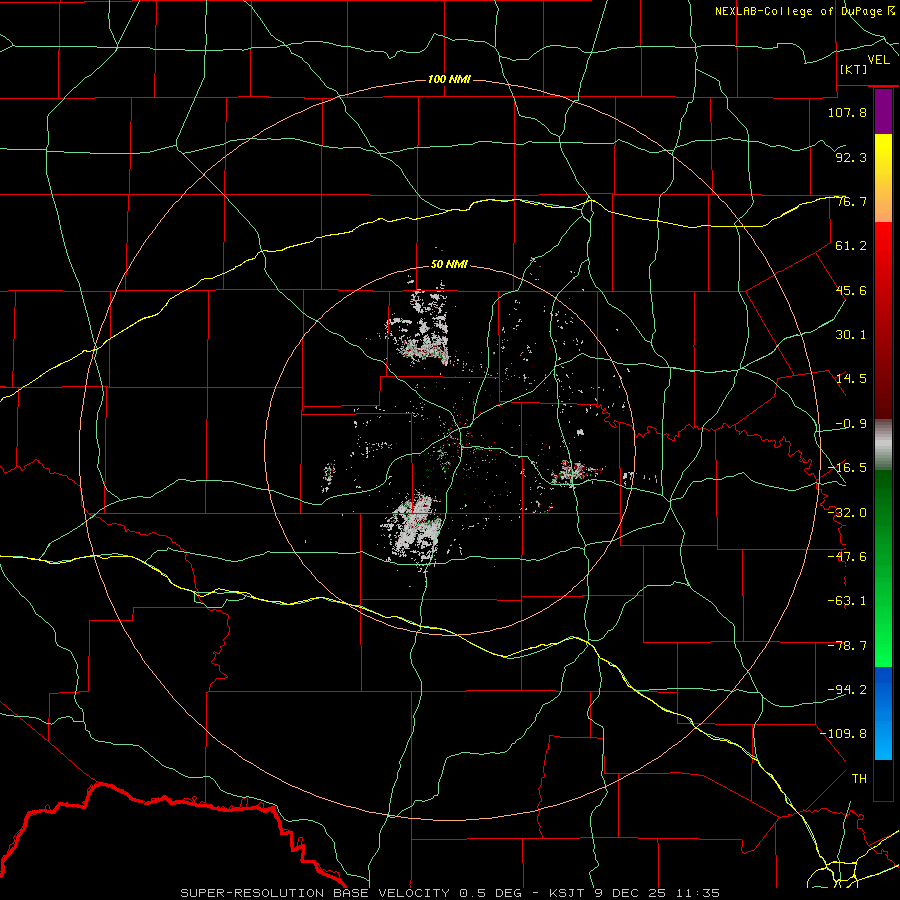Click the Super-Resolution Base Velocity caption
This screenshot has width=900, height=900.
click(x=449, y=893)
